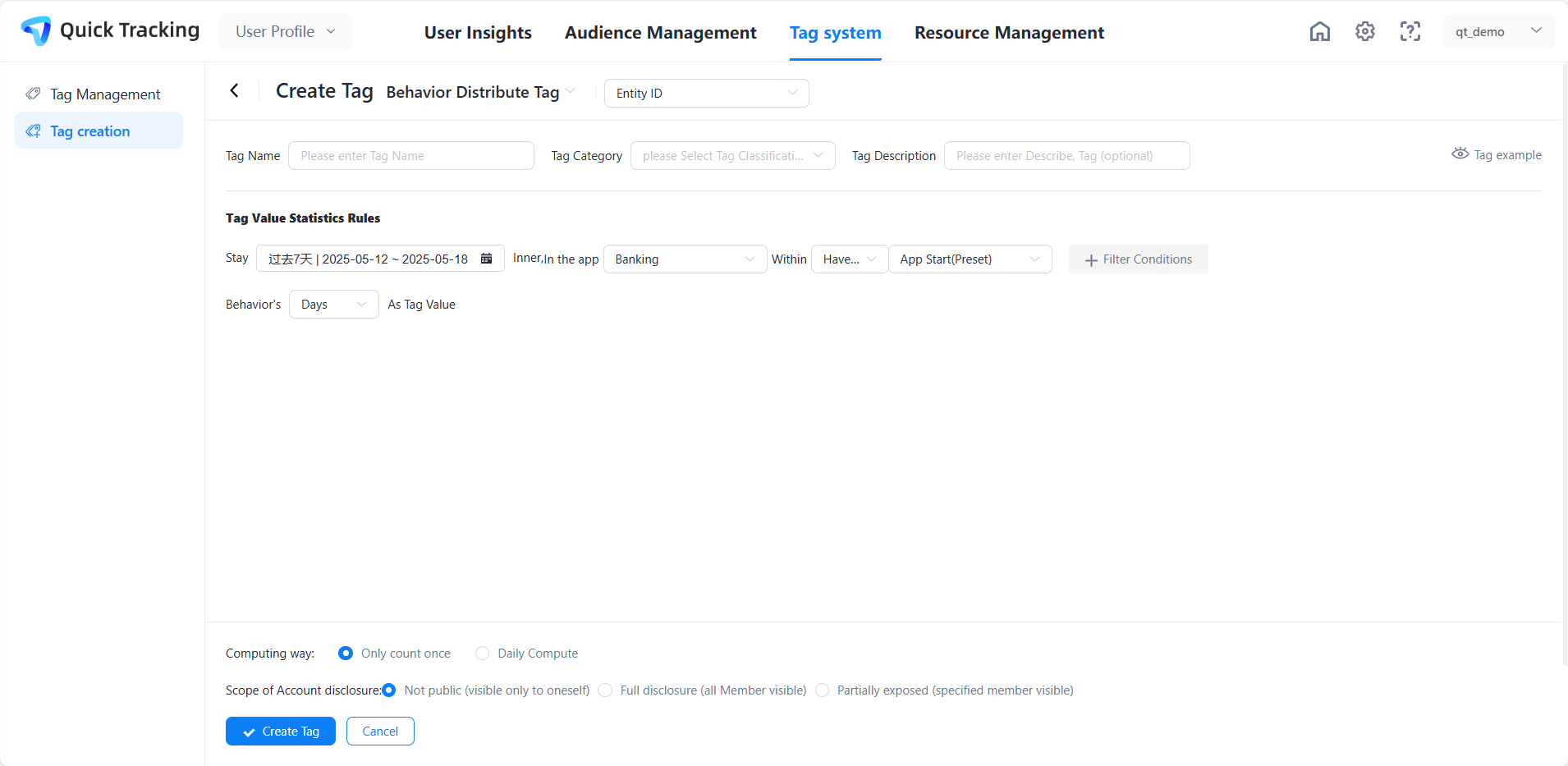Open the settings gear icon

click(x=1365, y=31)
